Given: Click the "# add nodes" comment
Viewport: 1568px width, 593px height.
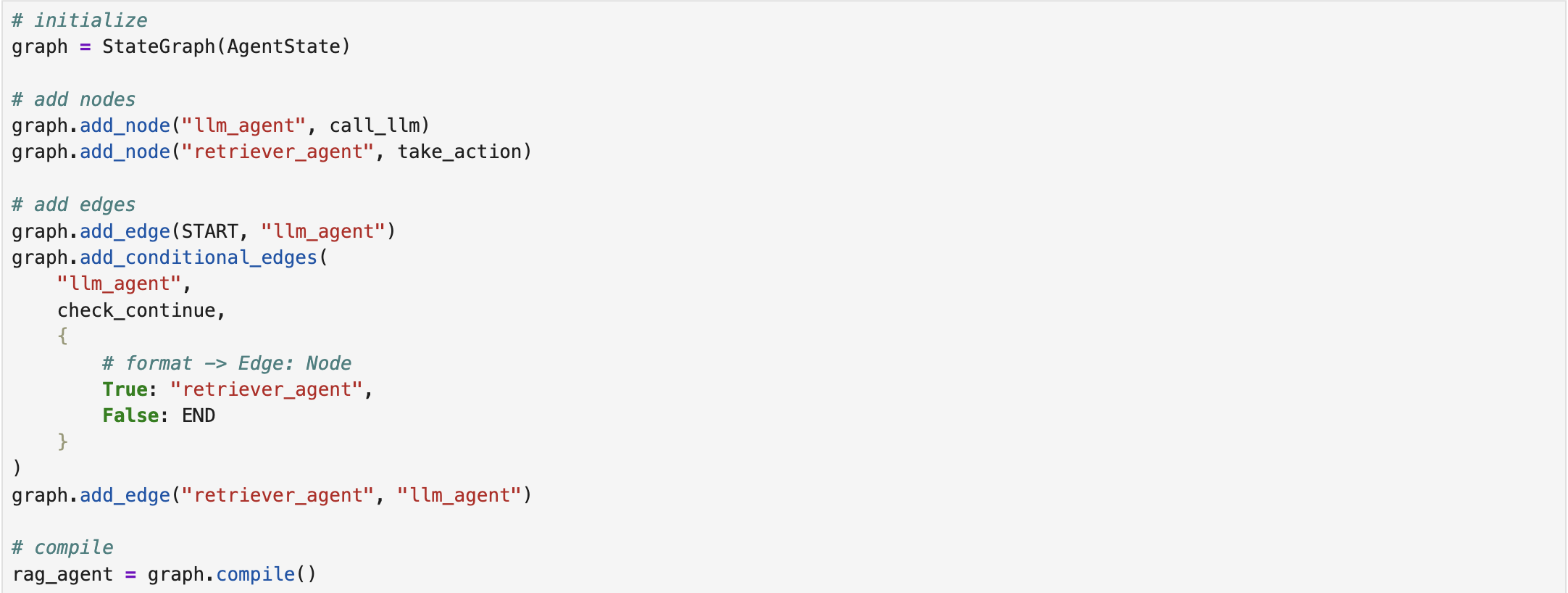Looking at the screenshot, I should tap(74, 99).
